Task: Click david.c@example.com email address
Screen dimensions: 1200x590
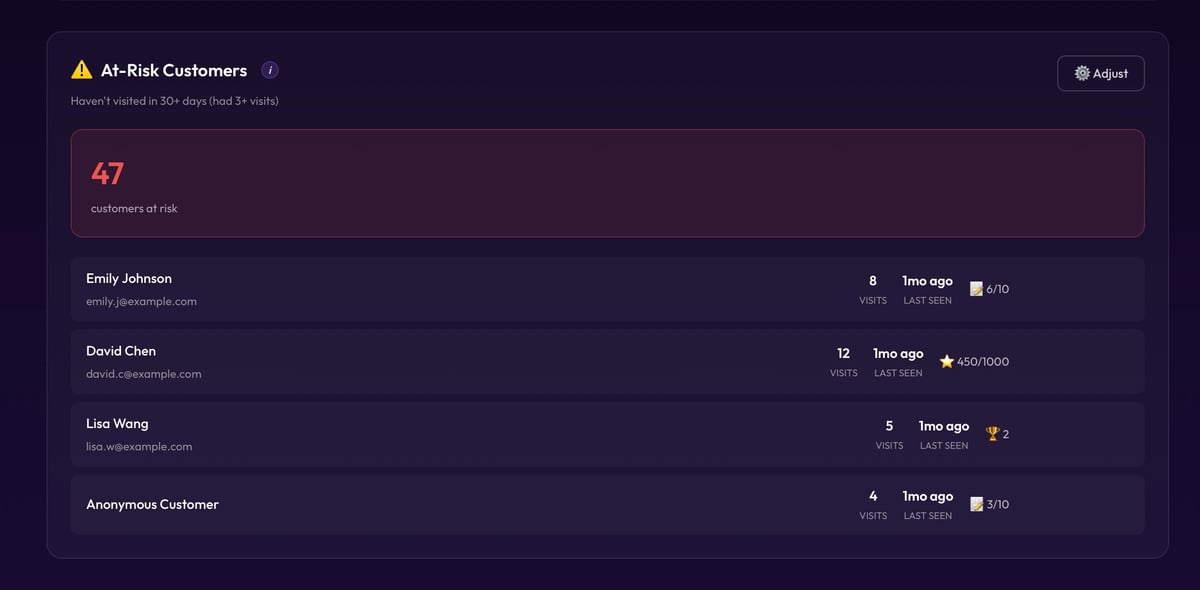Action: [x=144, y=374]
